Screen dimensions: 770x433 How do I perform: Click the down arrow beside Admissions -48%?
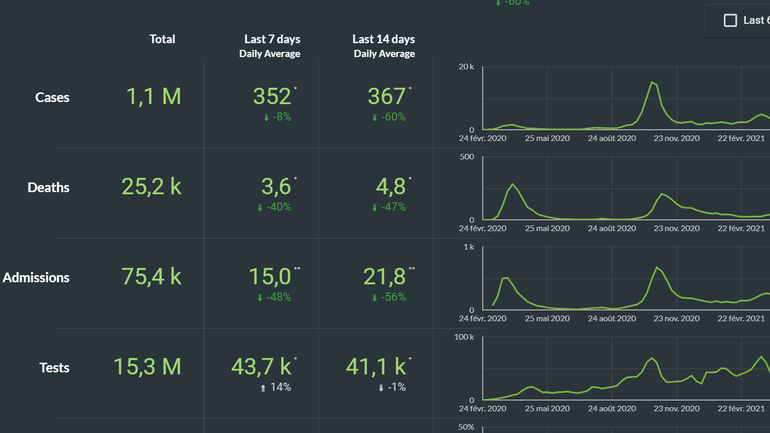[261, 297]
